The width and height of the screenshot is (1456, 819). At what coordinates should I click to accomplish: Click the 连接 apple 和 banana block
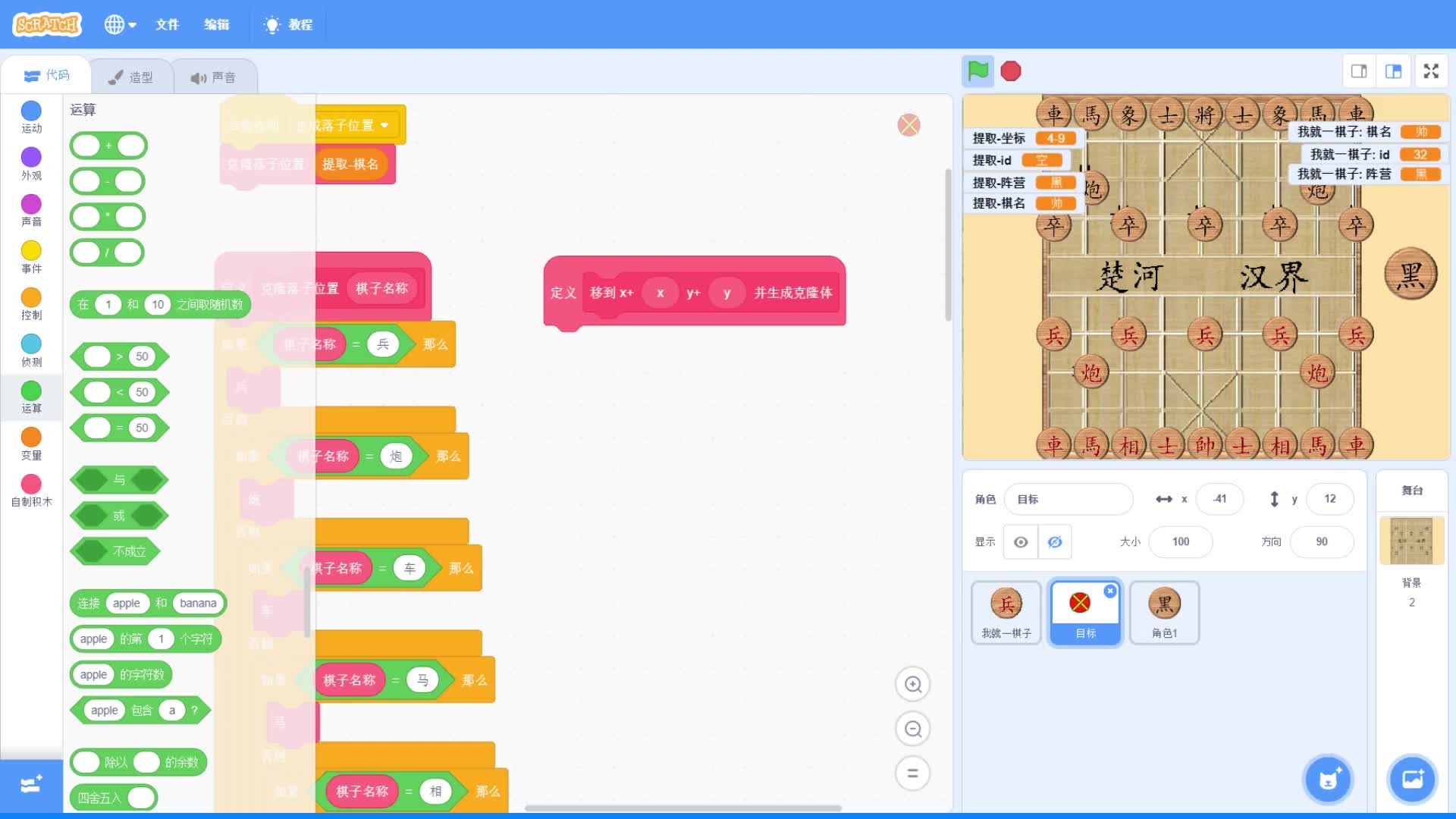[x=148, y=603]
